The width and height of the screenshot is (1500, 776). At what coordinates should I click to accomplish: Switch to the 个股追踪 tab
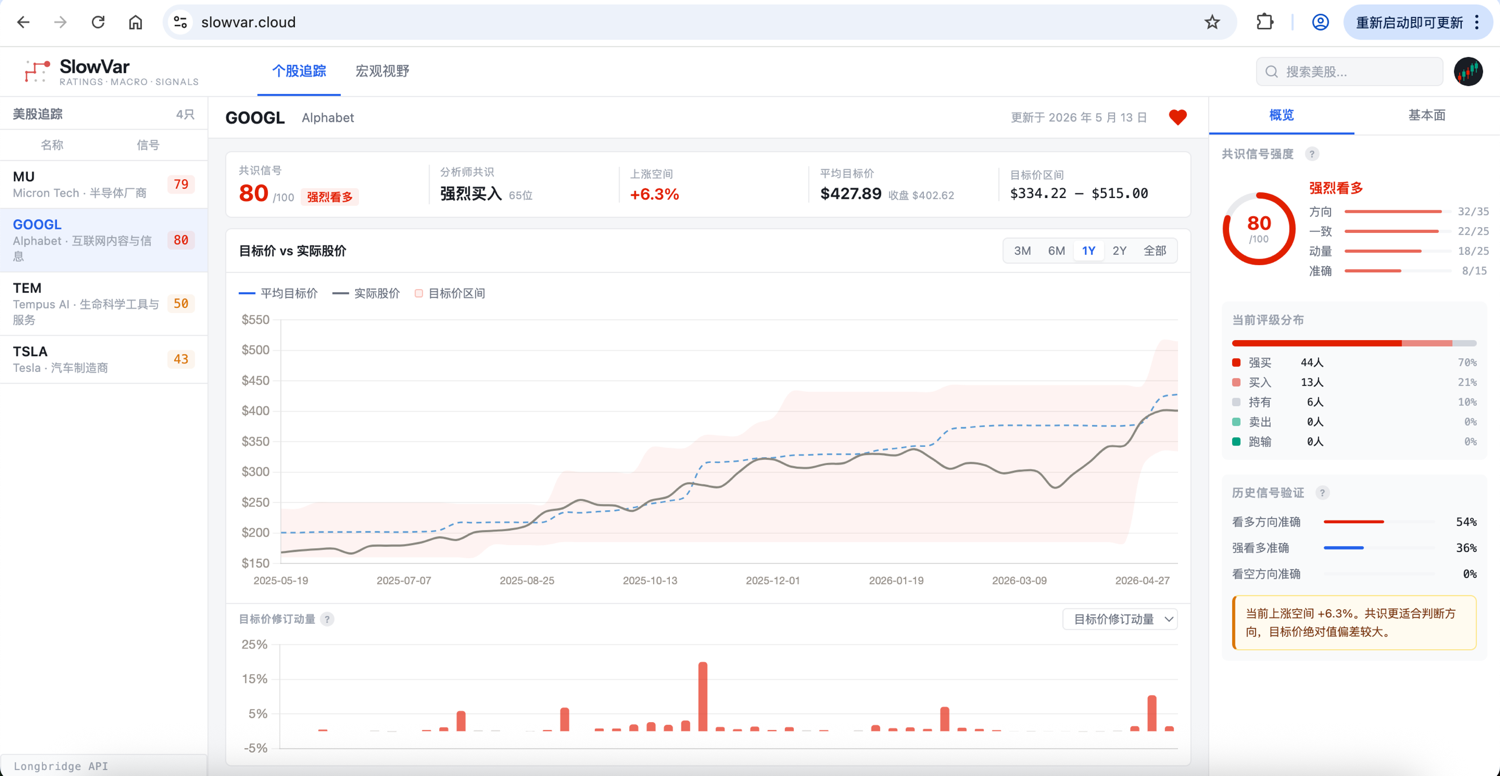tap(299, 71)
